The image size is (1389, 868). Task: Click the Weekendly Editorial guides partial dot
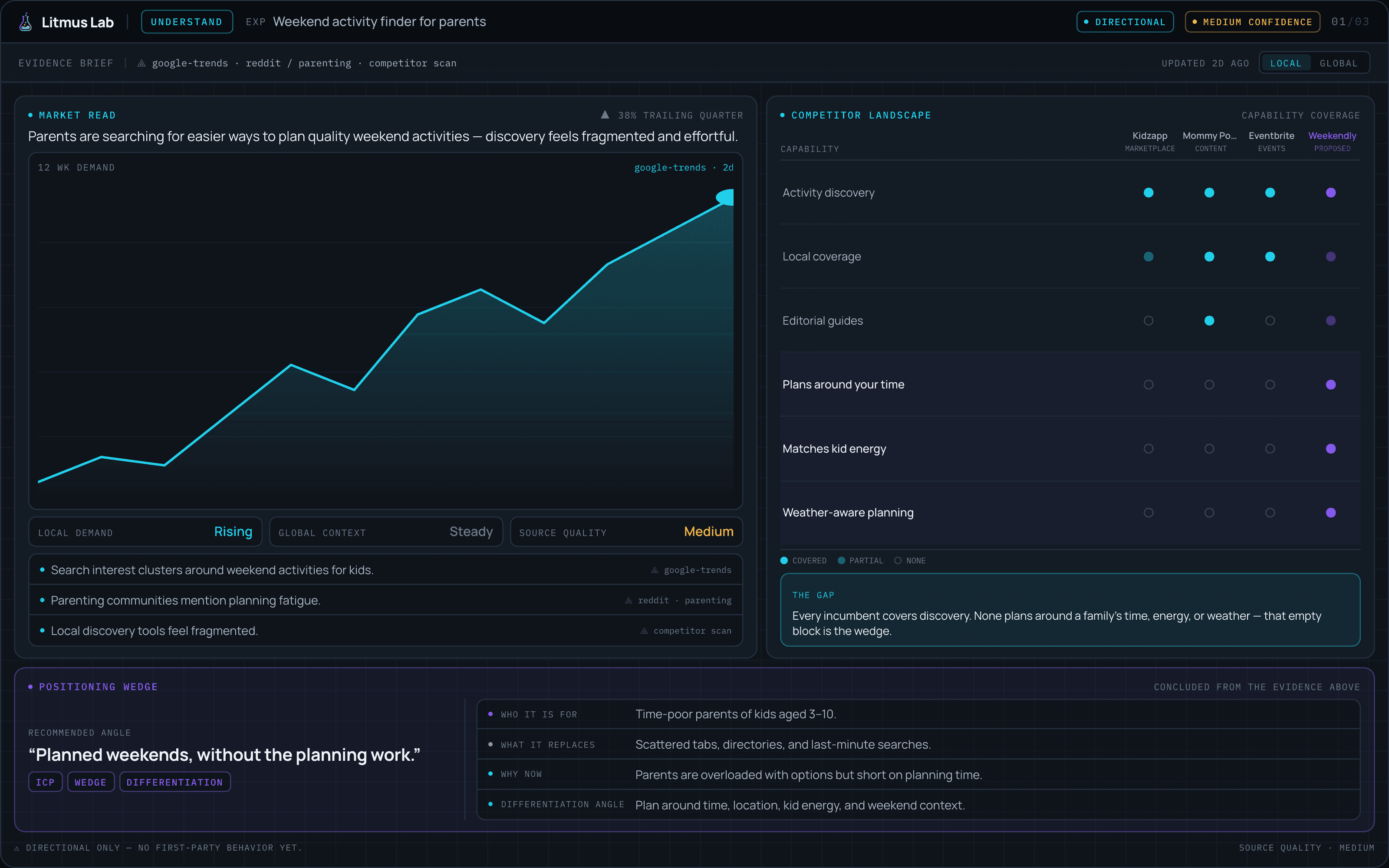click(1331, 321)
